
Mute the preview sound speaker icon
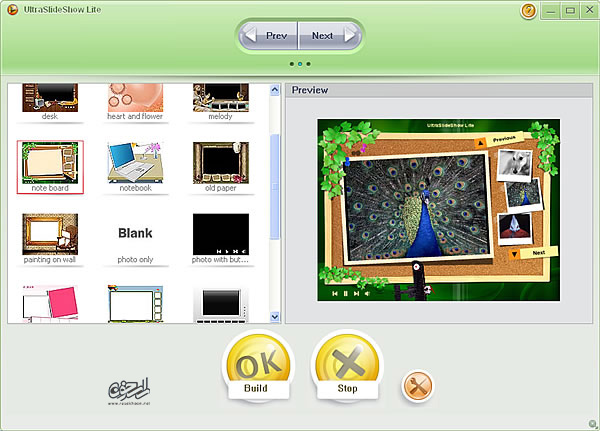coord(367,294)
